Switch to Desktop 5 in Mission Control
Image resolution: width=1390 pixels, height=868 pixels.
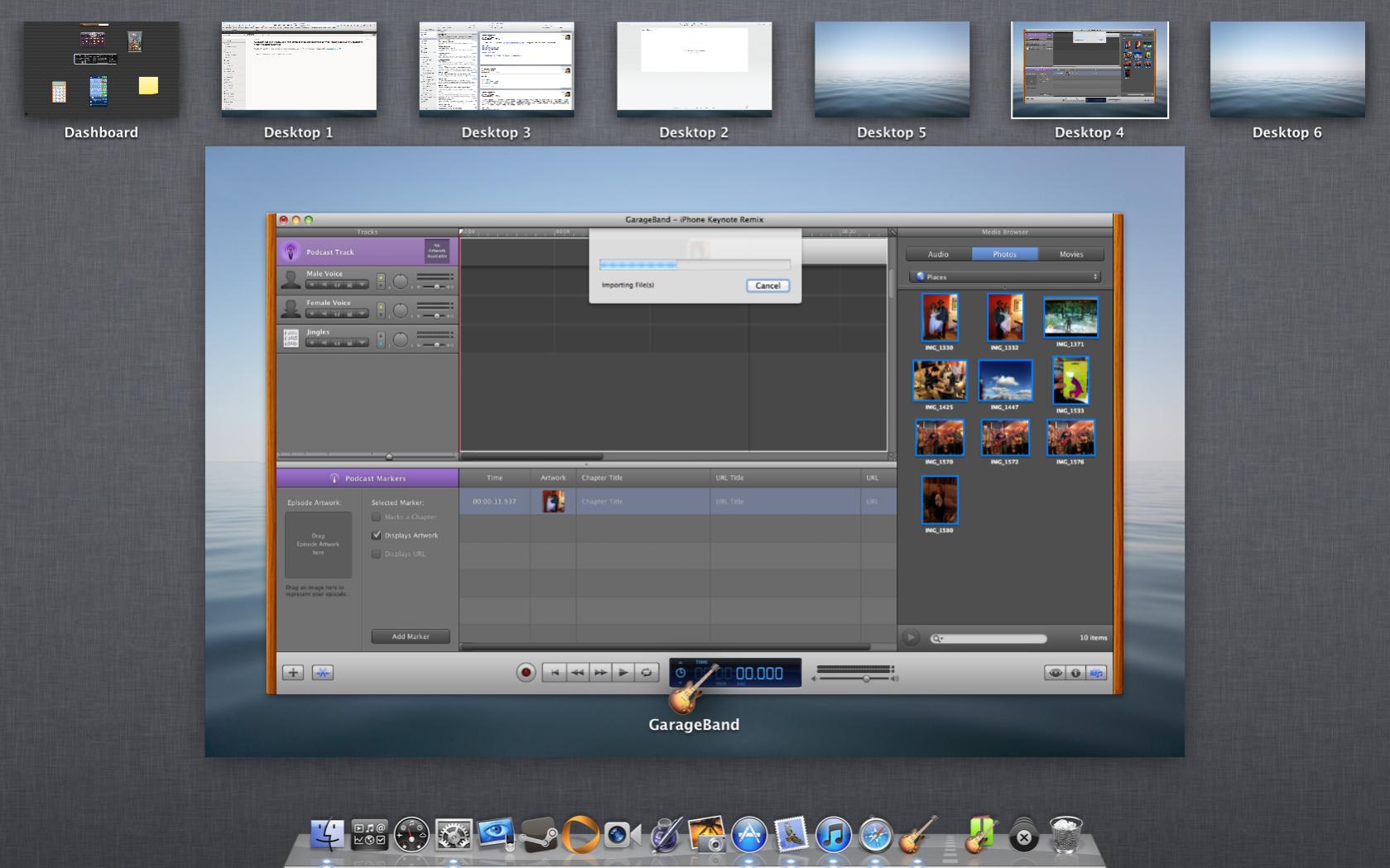click(x=892, y=70)
